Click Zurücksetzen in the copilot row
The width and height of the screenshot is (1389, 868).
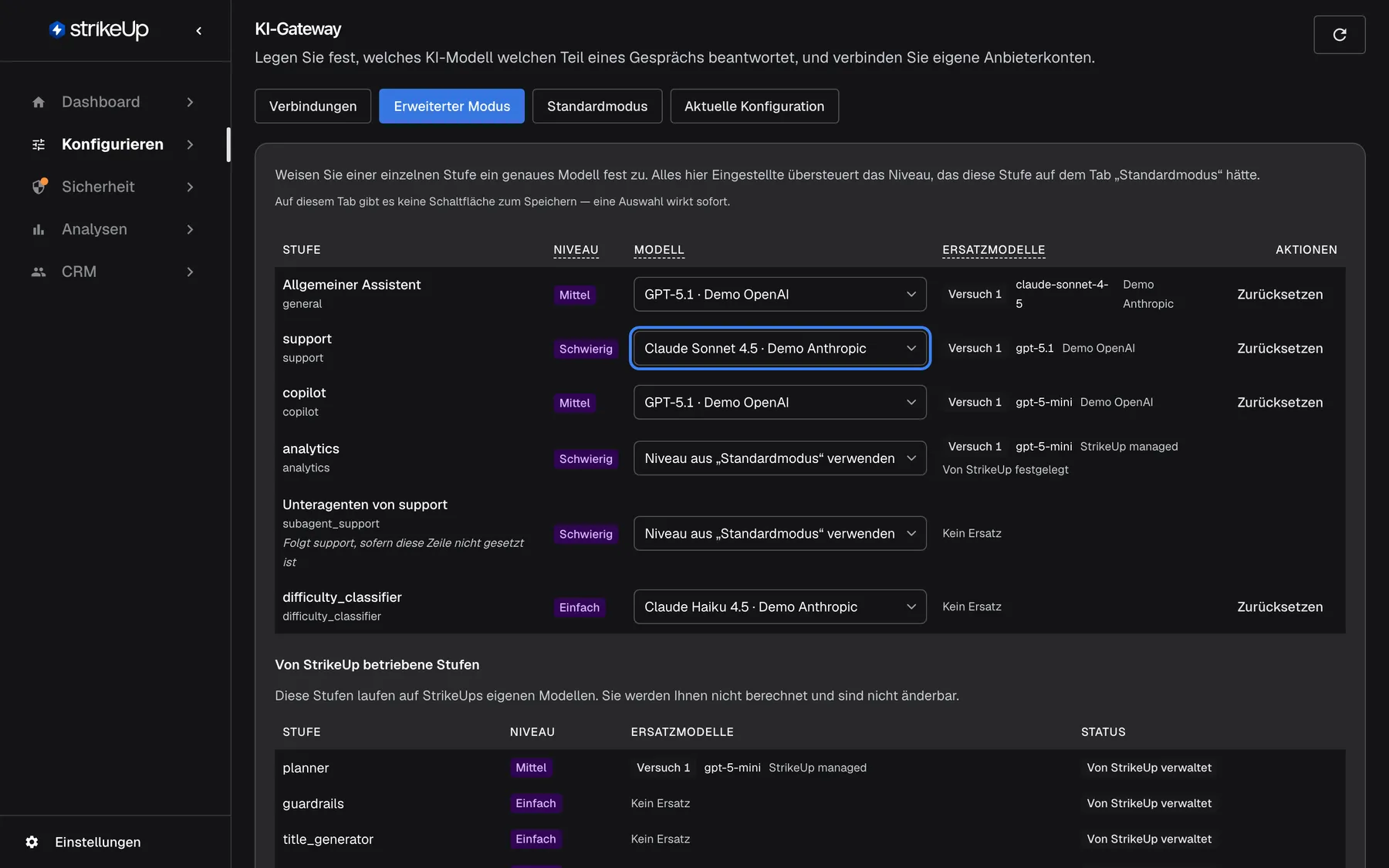(x=1279, y=402)
